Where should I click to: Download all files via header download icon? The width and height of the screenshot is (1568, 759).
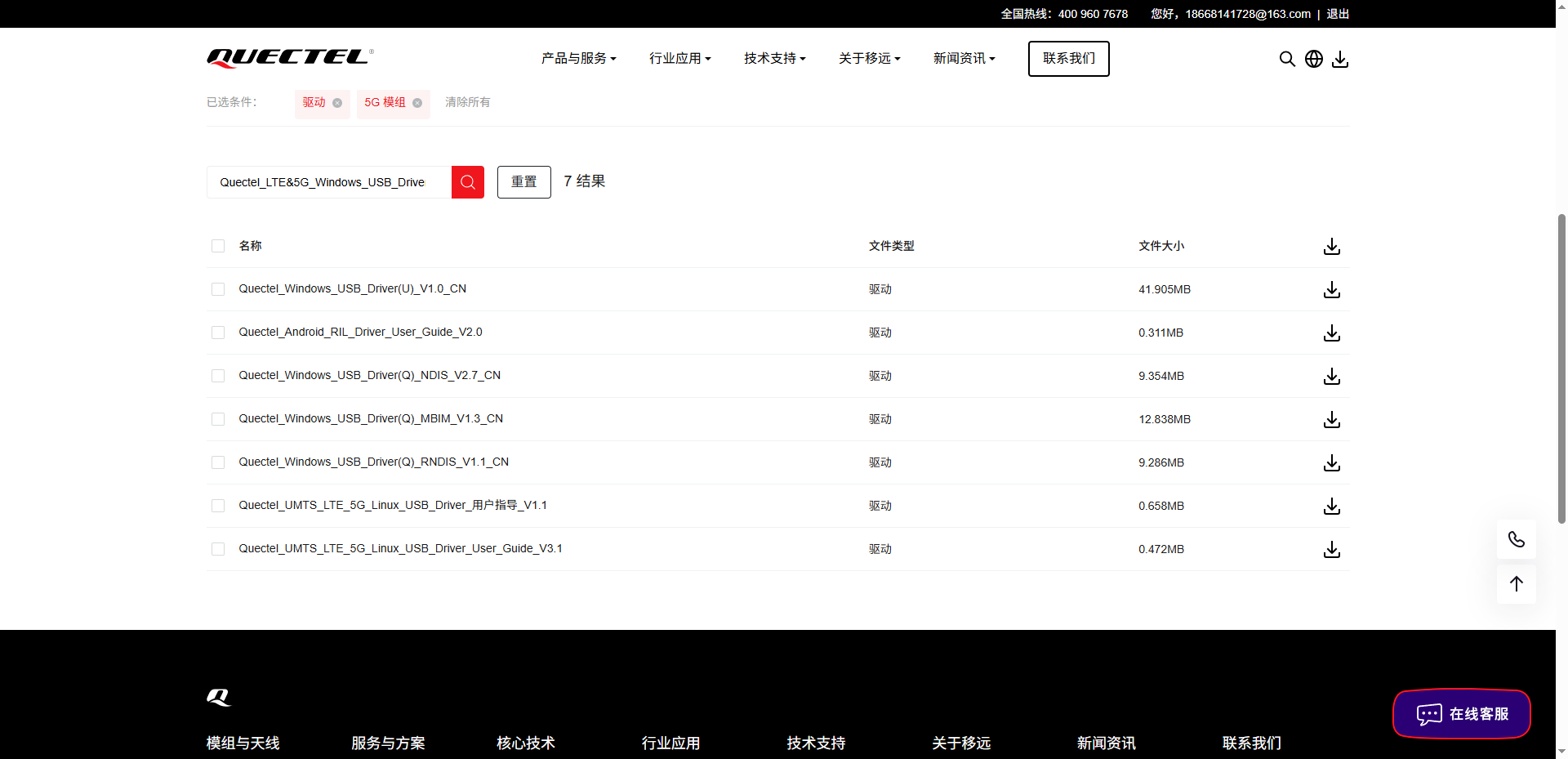click(1332, 247)
